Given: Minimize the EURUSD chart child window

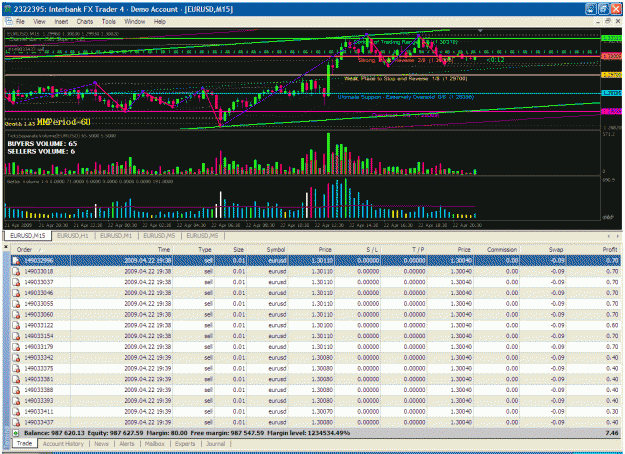Looking at the screenshot, I should [x=598, y=22].
